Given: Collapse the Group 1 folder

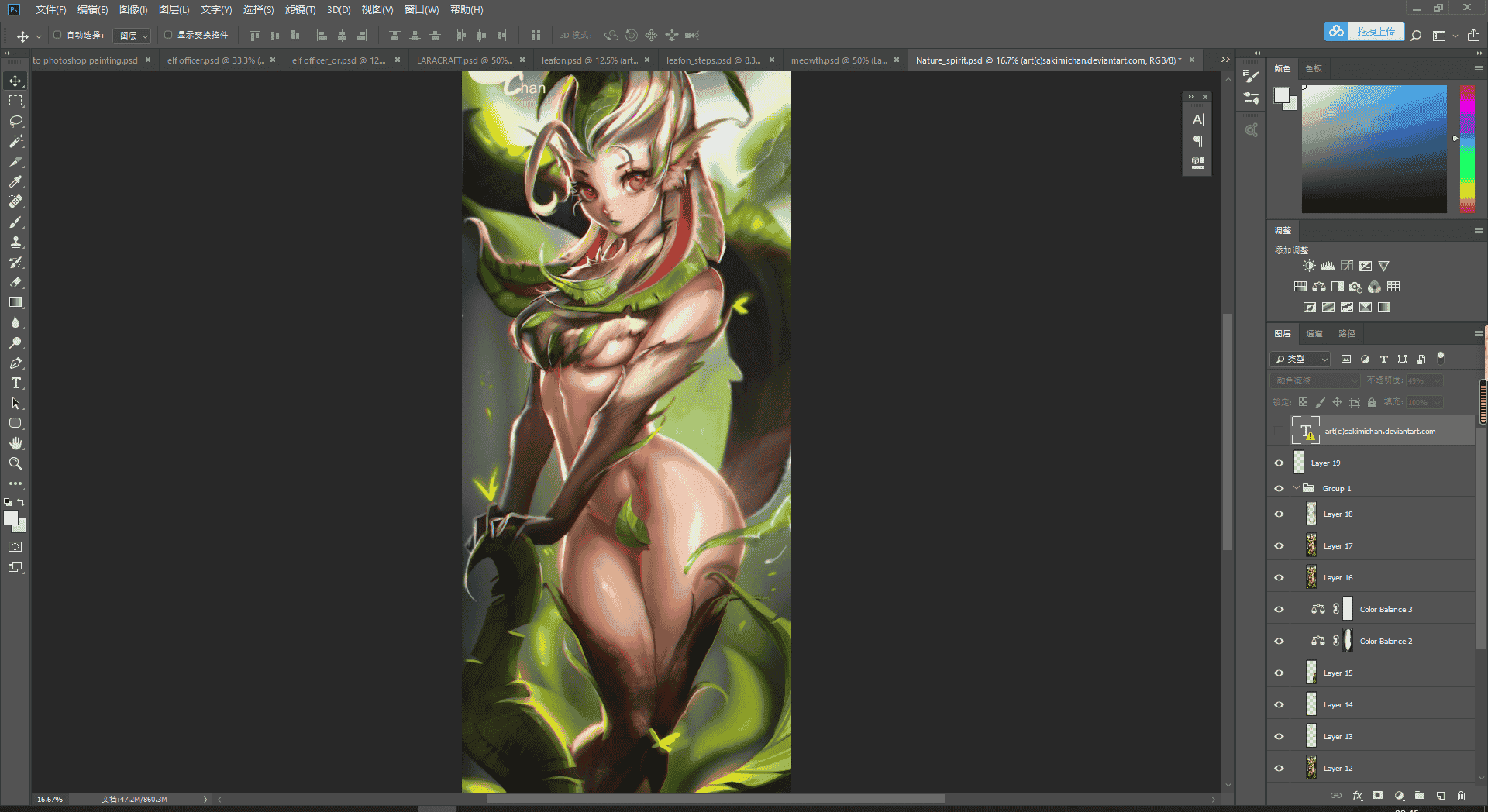Looking at the screenshot, I should click(1297, 488).
